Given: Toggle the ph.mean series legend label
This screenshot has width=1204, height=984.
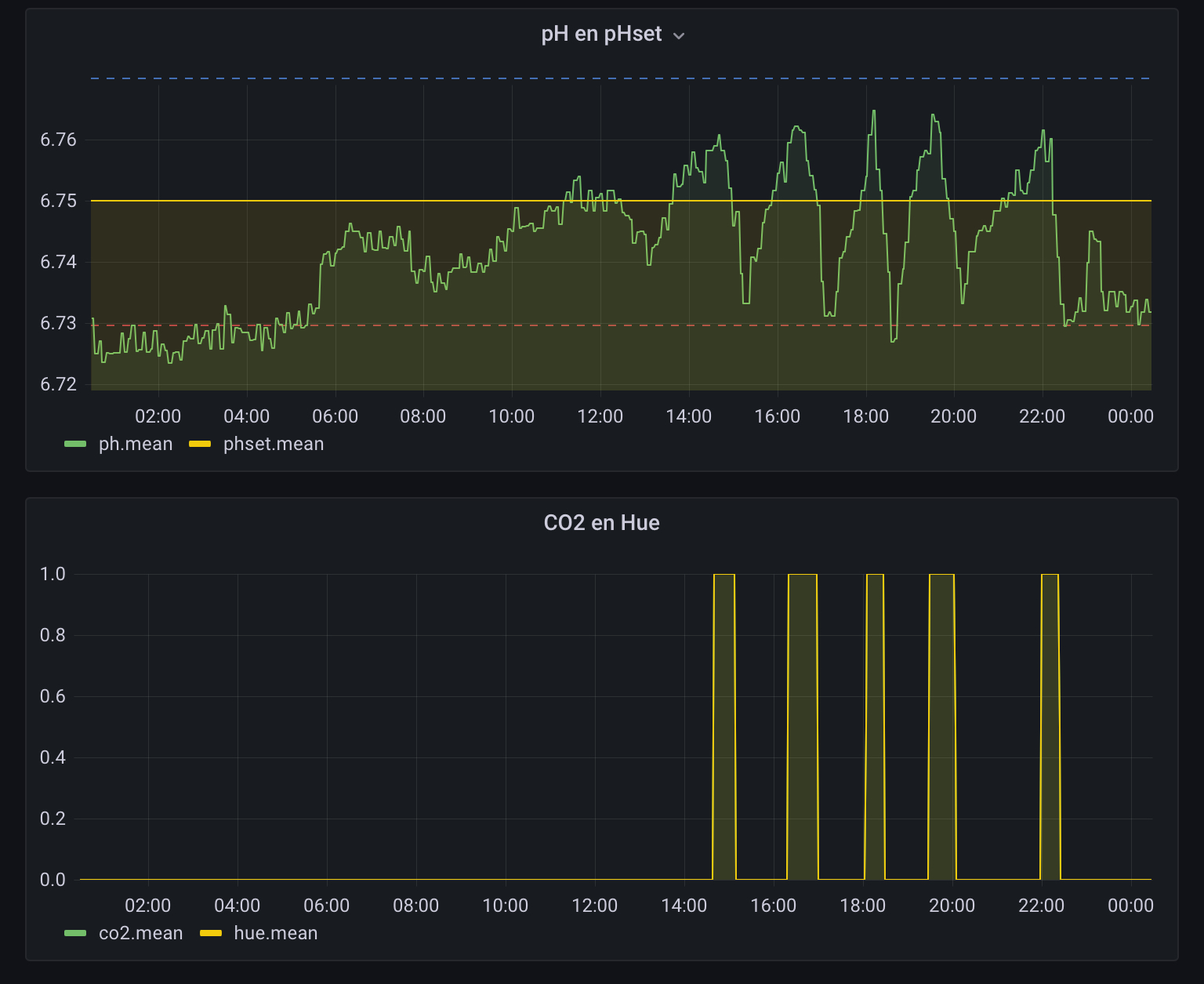Looking at the screenshot, I should click(136, 444).
